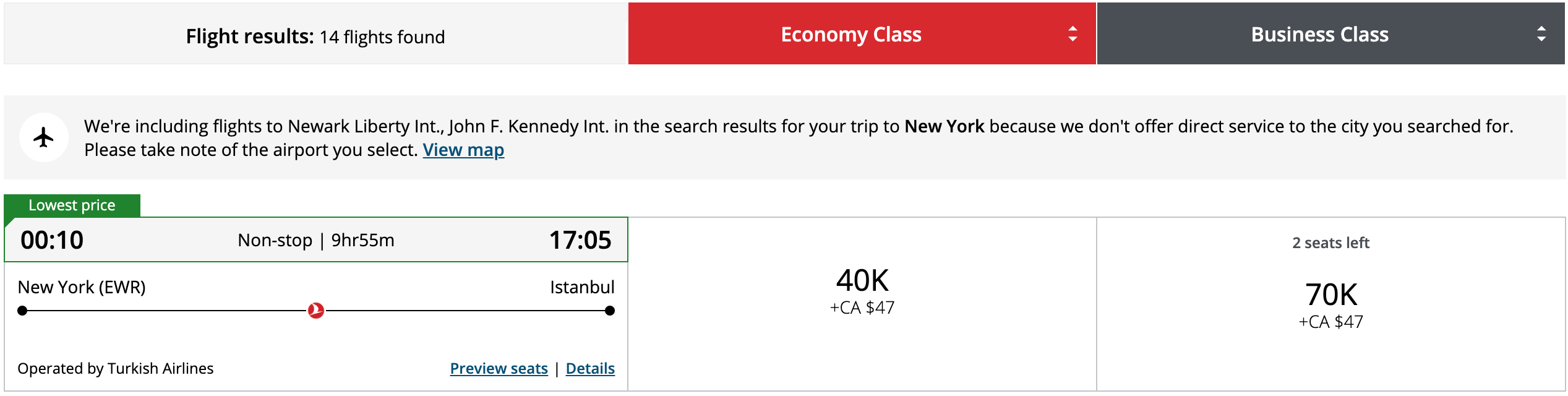Click the airplane icon in the notice banner
The height and width of the screenshot is (396, 1568).
44,137
